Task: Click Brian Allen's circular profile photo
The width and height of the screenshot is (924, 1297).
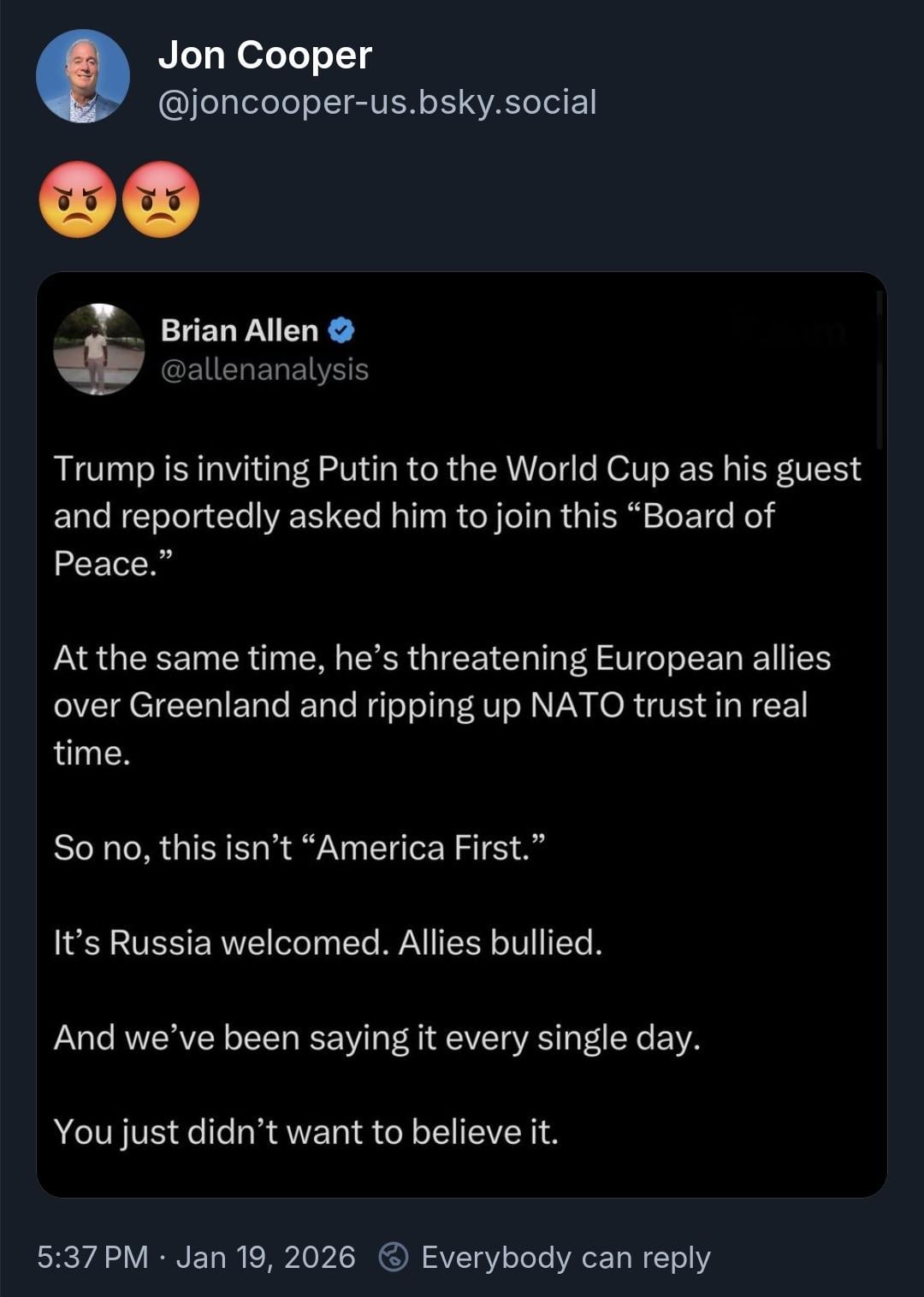Action: [98, 349]
